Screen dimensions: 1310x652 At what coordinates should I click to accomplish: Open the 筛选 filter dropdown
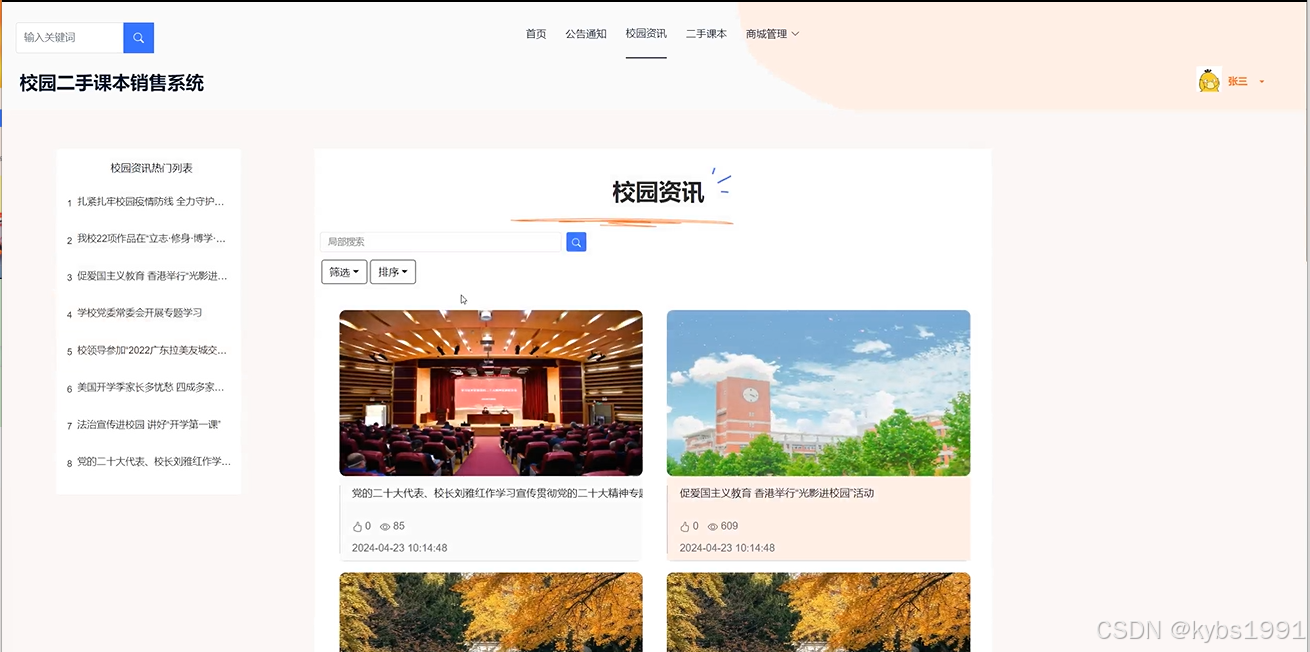point(344,272)
